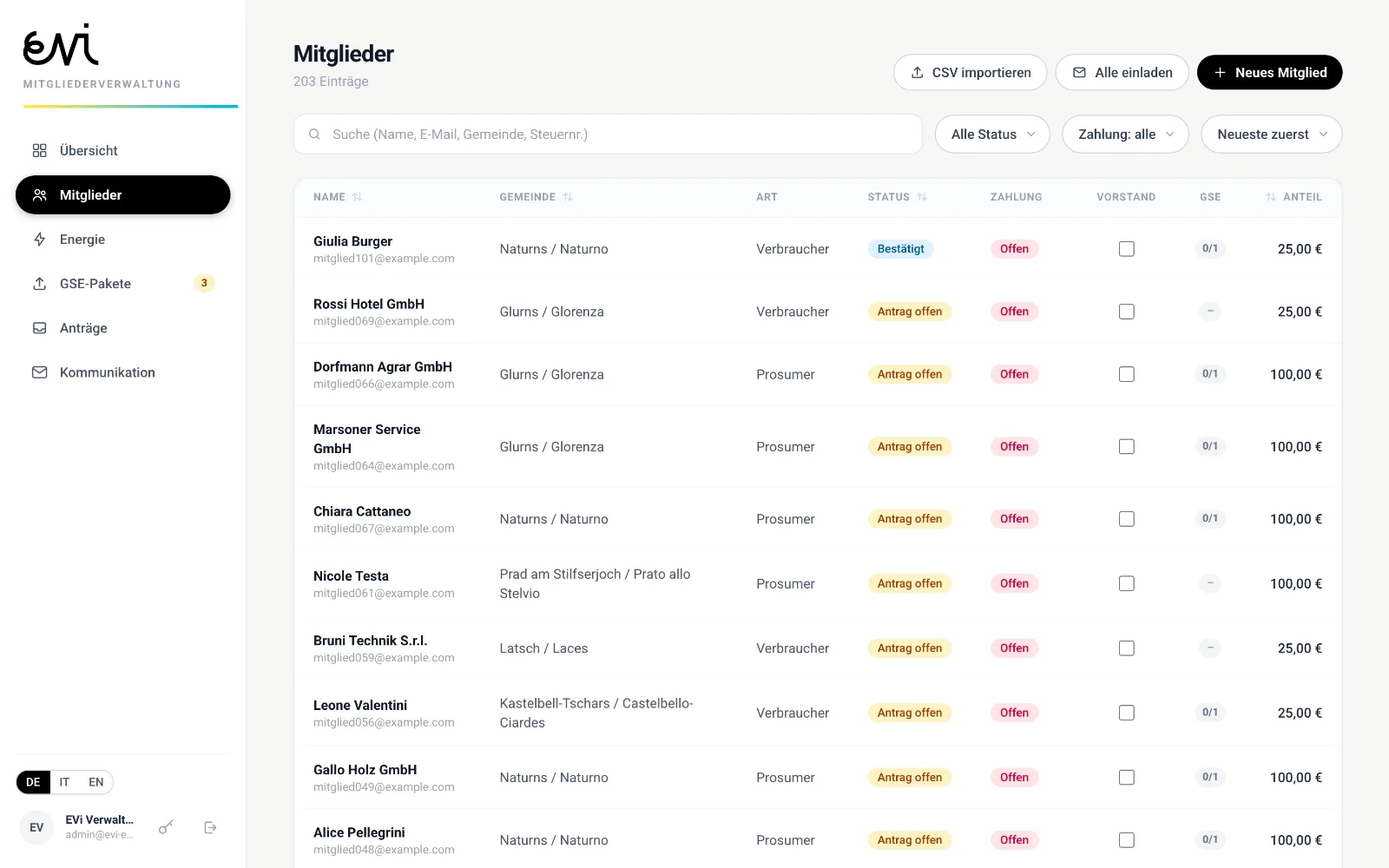Click Neues Mitglied button
The image size is (1389, 868).
(x=1270, y=73)
